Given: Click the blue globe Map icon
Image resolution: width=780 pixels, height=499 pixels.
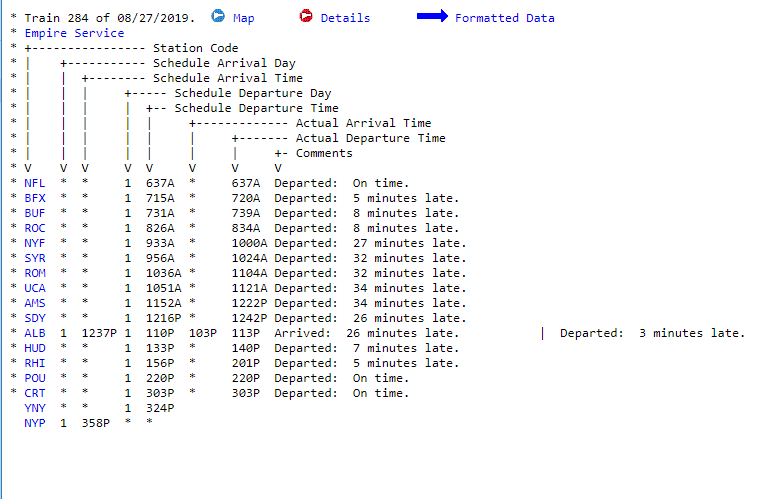Looking at the screenshot, I should (218, 17).
